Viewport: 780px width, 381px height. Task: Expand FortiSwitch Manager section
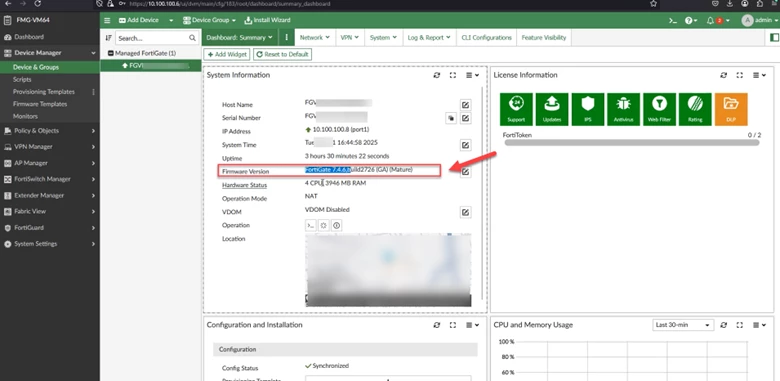[50, 179]
